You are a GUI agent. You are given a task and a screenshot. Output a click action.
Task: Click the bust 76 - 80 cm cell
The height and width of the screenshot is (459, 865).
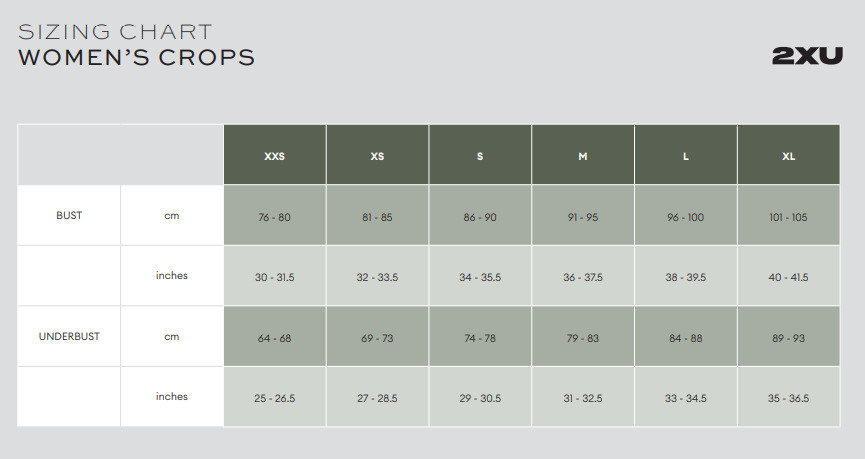(x=275, y=215)
